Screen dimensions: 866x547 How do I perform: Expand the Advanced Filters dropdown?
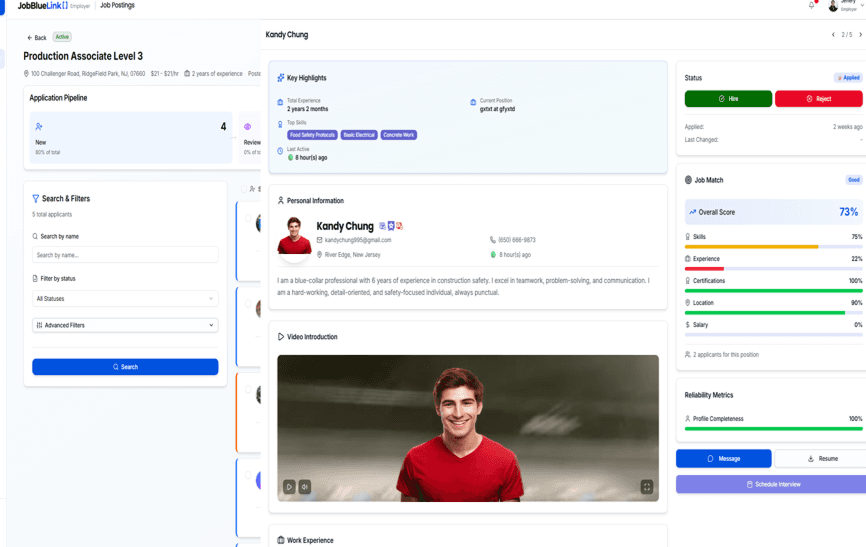[x=125, y=325]
